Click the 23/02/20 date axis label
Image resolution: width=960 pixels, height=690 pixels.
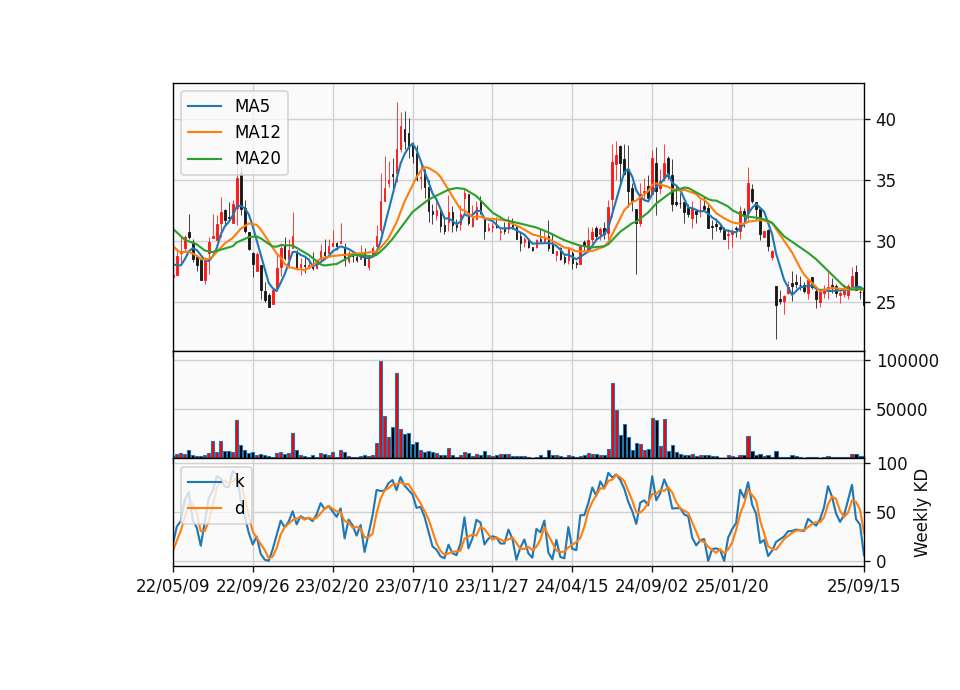332,586
